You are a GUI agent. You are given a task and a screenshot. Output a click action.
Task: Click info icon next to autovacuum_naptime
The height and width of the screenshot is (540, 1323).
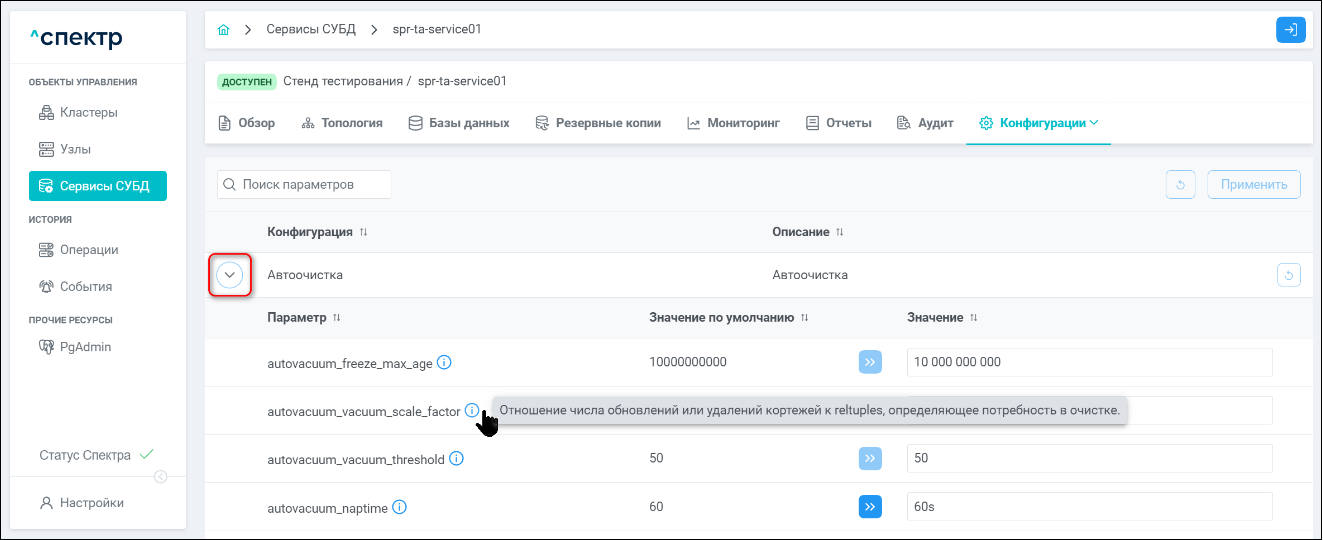point(400,507)
